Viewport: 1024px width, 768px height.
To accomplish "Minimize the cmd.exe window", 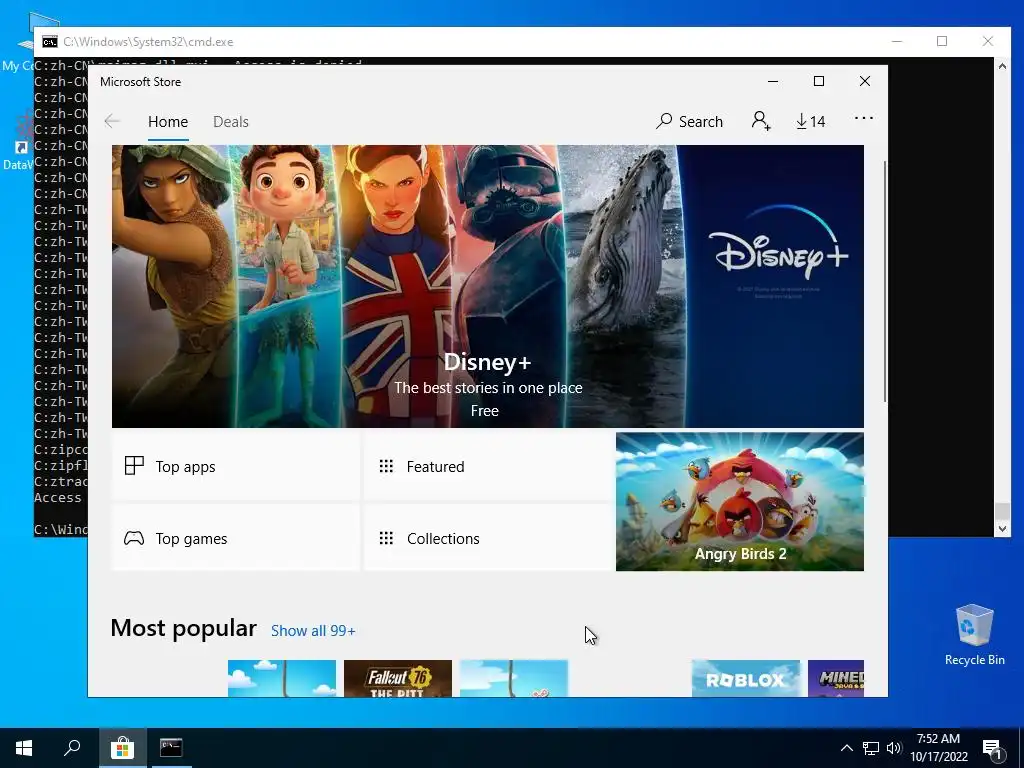I will (x=897, y=41).
